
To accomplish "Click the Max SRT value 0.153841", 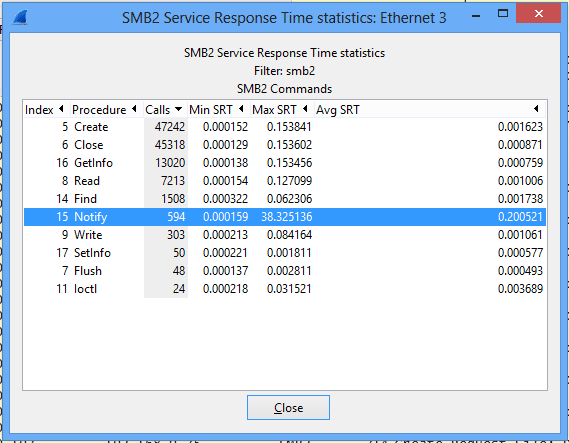I will 289,127.
